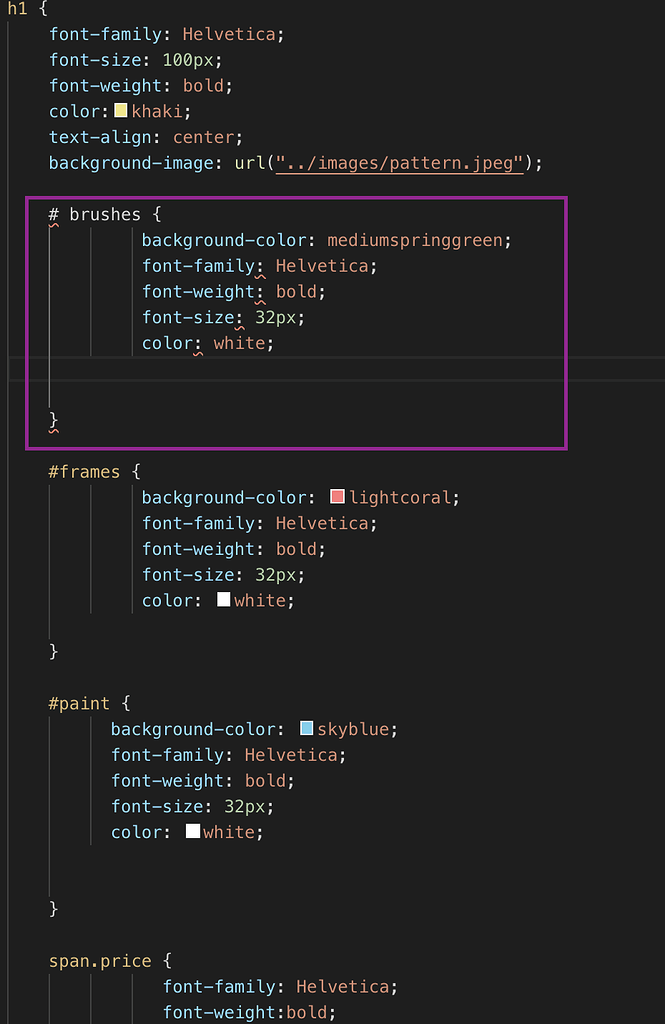Click the khaki color swatch
This screenshot has height=1024, width=665.
point(121,110)
